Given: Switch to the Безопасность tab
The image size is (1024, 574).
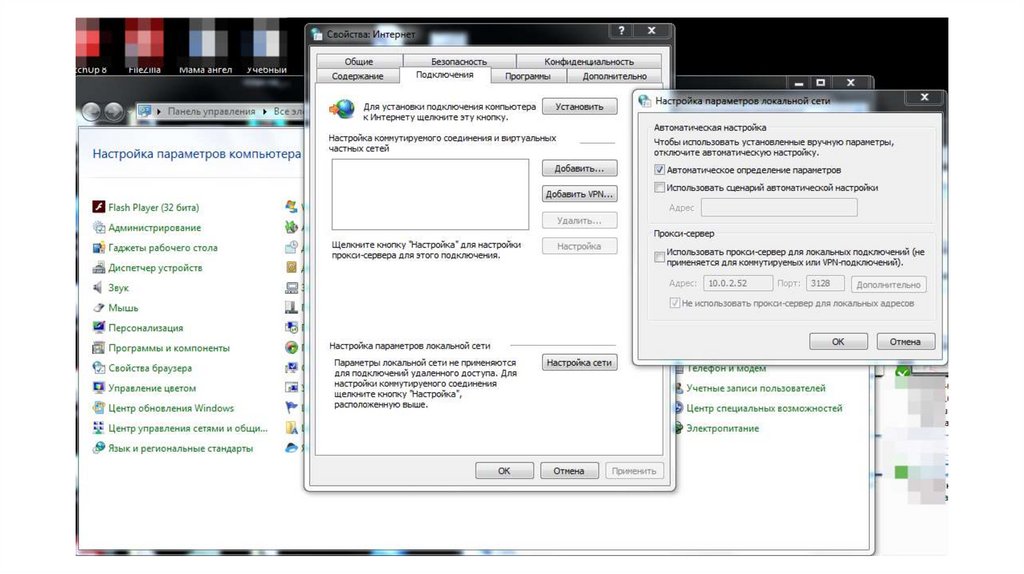Looking at the screenshot, I should [458, 61].
